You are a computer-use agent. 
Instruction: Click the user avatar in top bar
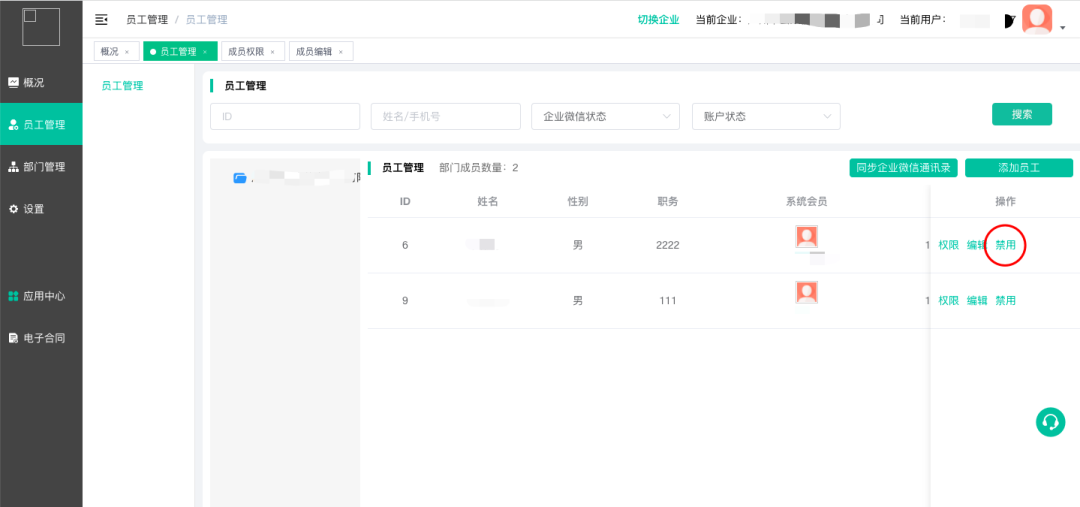(x=1037, y=19)
